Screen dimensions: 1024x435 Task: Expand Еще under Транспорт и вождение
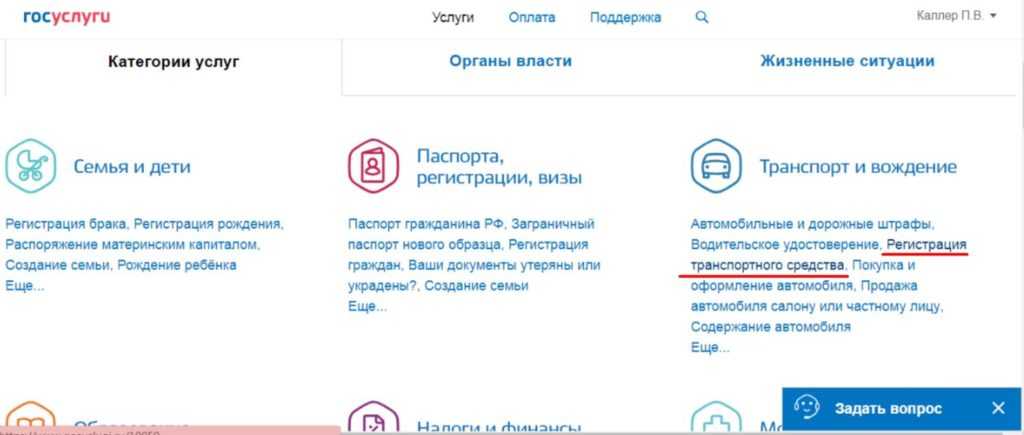pyautogui.click(x=710, y=348)
